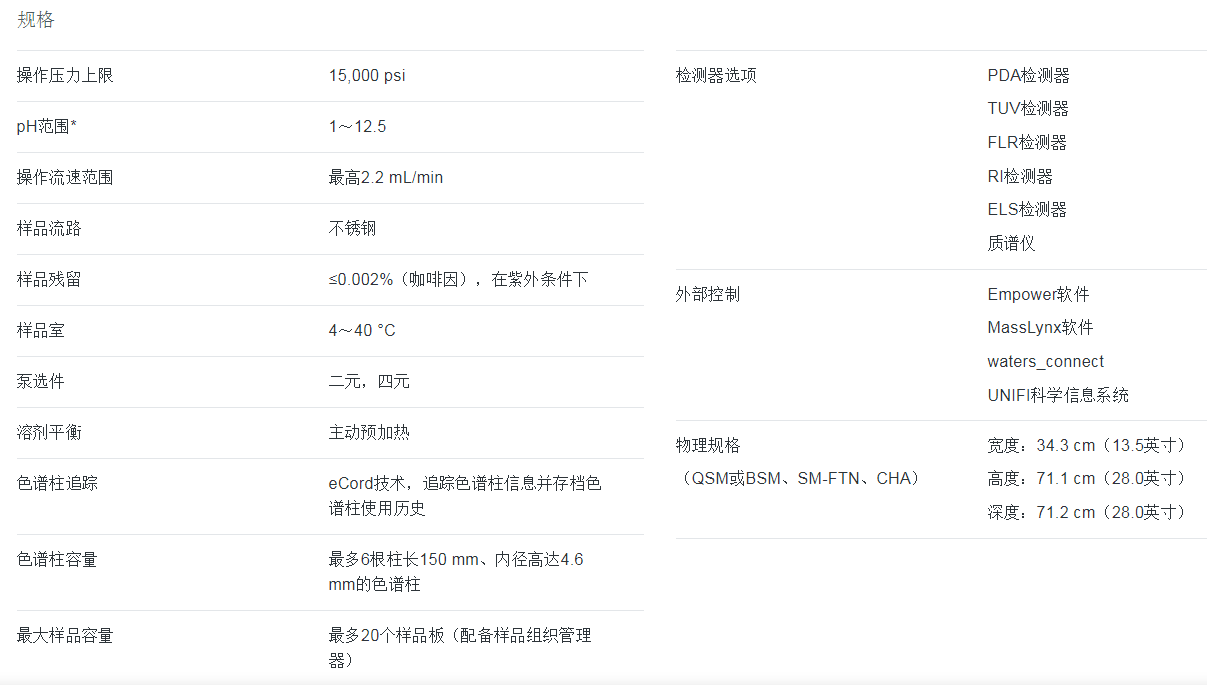Click the 15,000 psi value
The height and width of the screenshot is (685, 1207).
pyautogui.click(x=367, y=76)
